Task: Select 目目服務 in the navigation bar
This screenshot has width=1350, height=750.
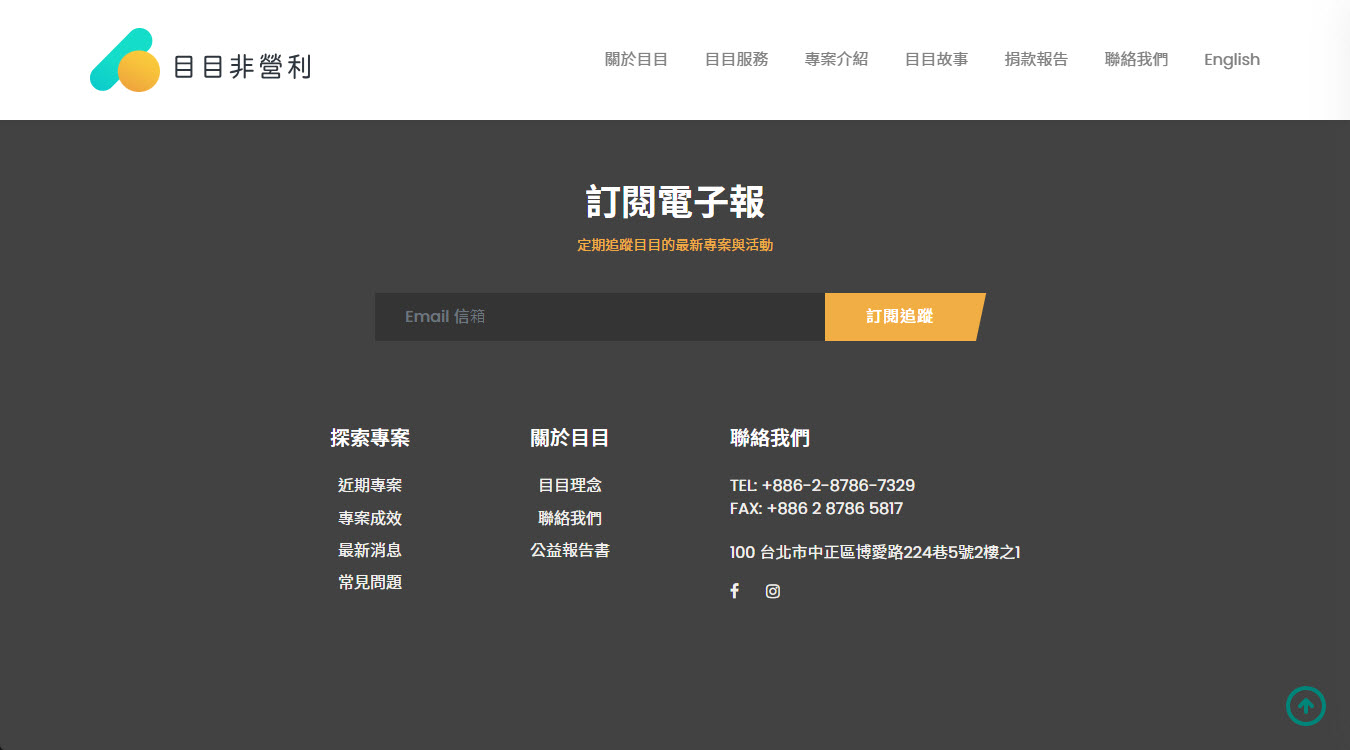Action: [736, 60]
